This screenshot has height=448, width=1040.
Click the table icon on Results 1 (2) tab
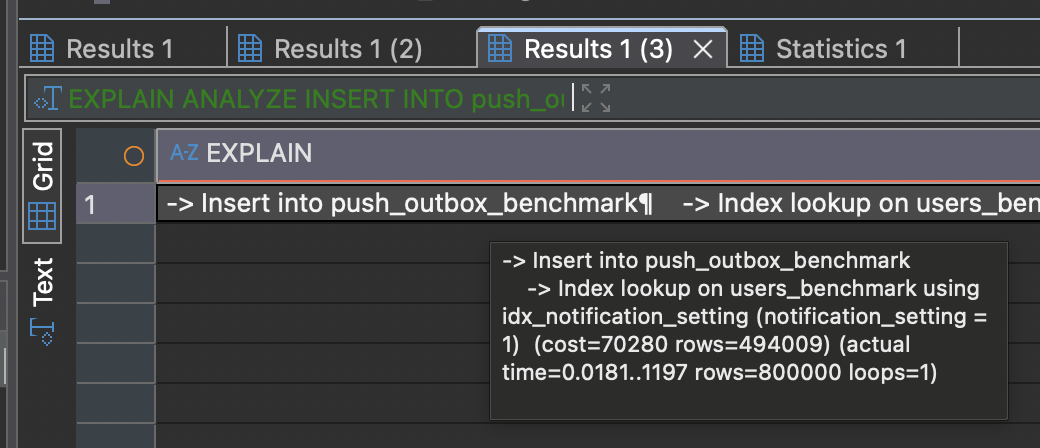(250, 48)
